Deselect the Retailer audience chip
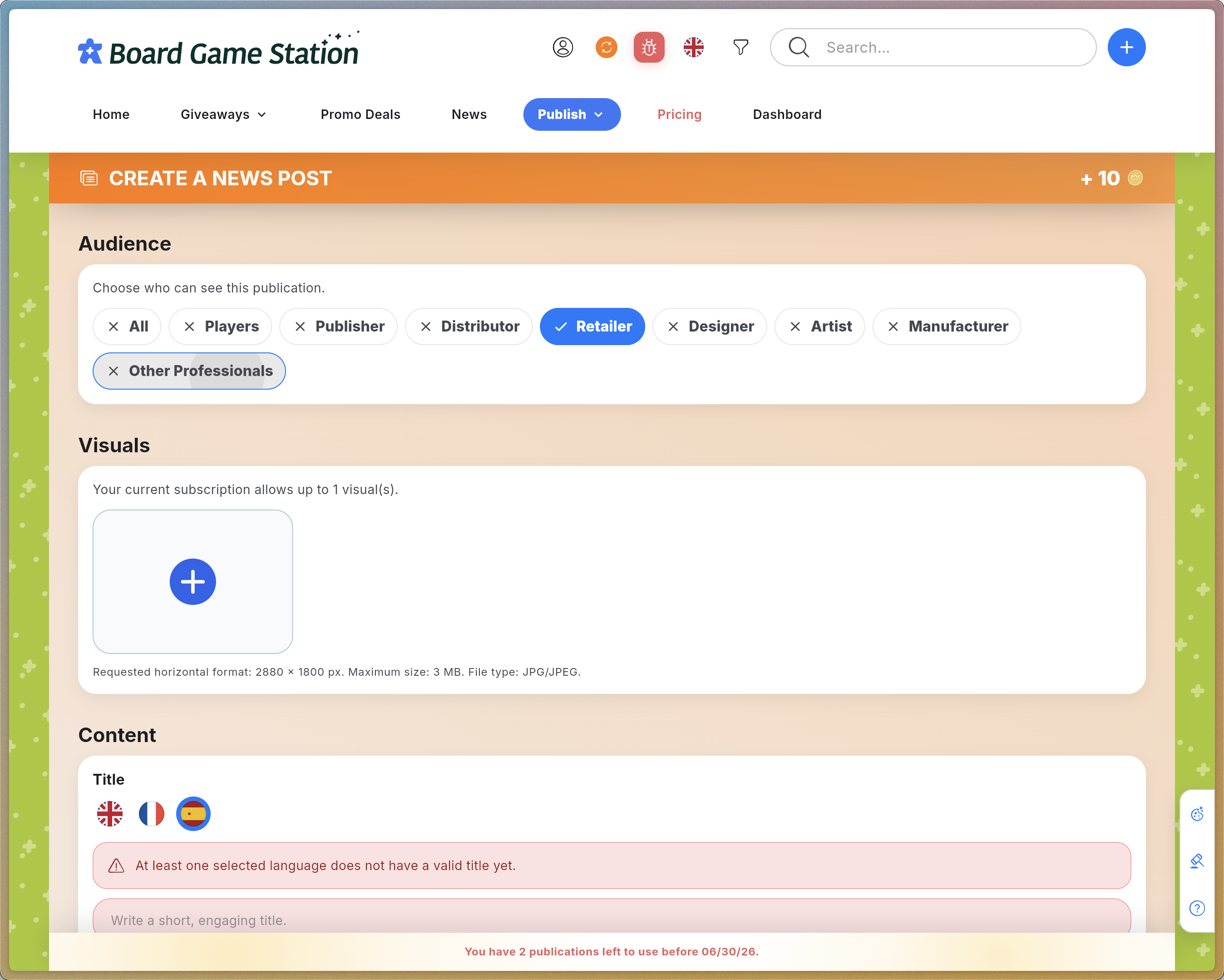Screen dimensions: 1224x980 (x=592, y=327)
